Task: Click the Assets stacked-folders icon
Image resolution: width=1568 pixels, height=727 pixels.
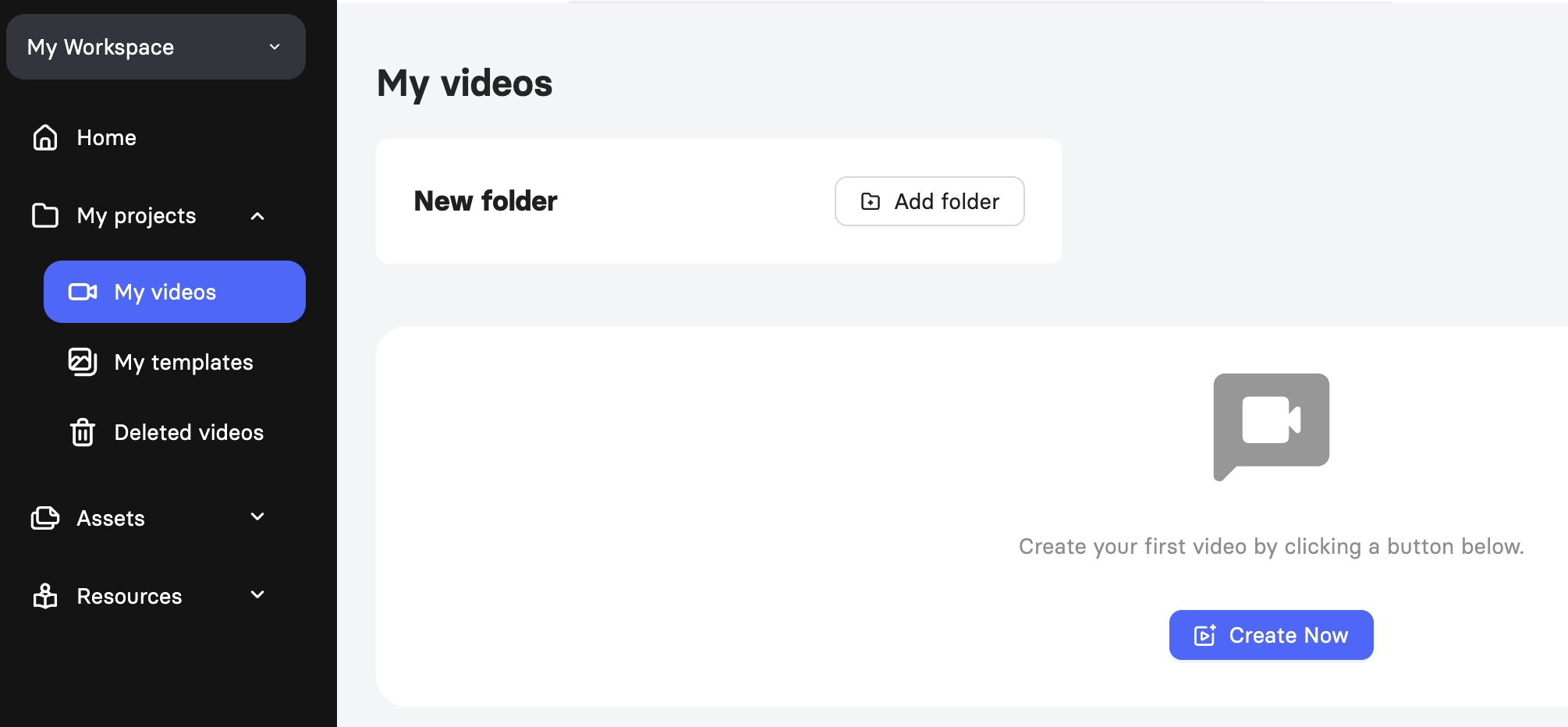Action: (45, 518)
